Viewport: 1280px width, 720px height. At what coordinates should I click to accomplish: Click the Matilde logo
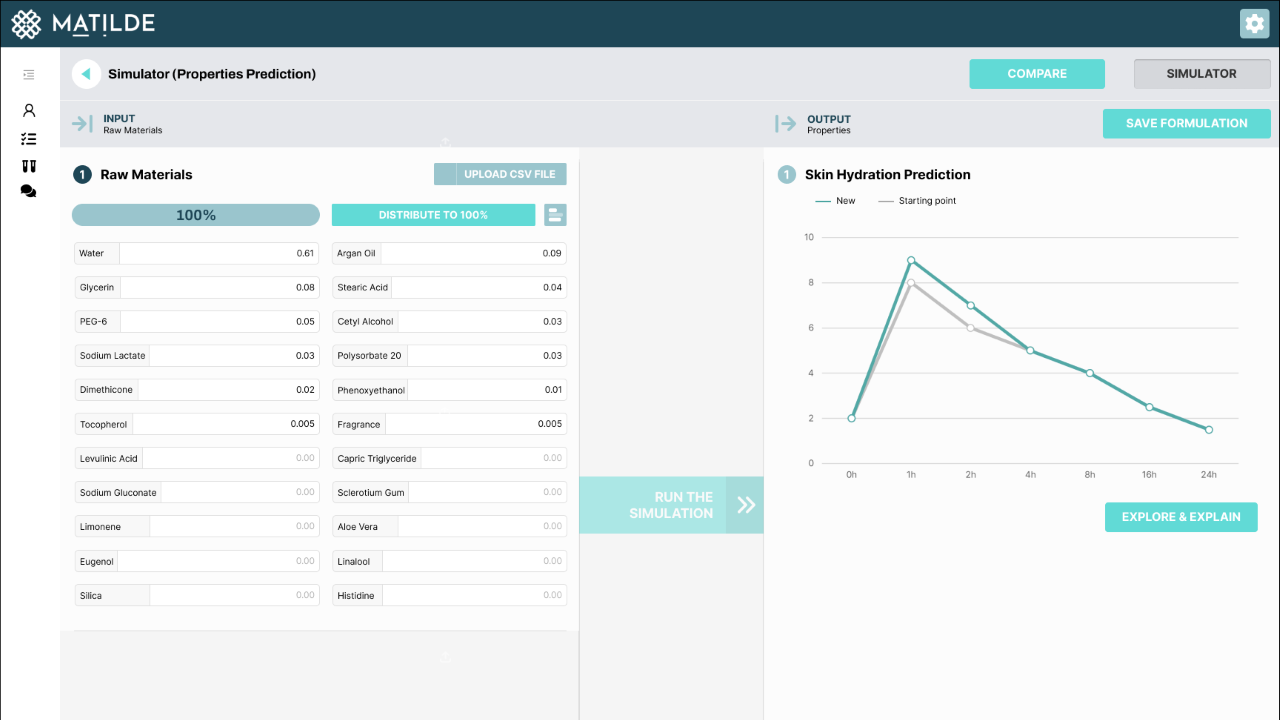click(x=82, y=23)
